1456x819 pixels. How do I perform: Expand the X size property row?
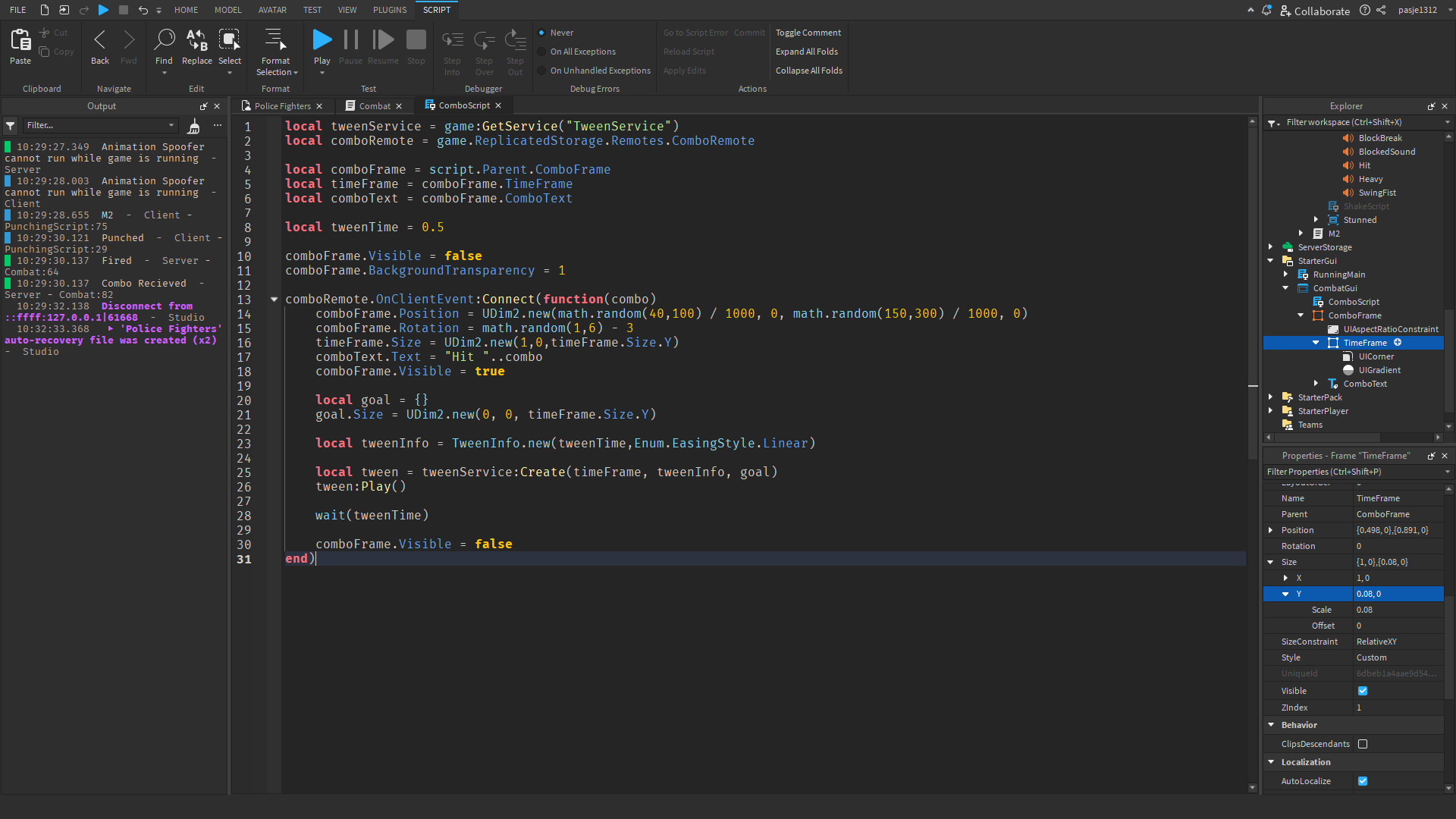(1285, 578)
